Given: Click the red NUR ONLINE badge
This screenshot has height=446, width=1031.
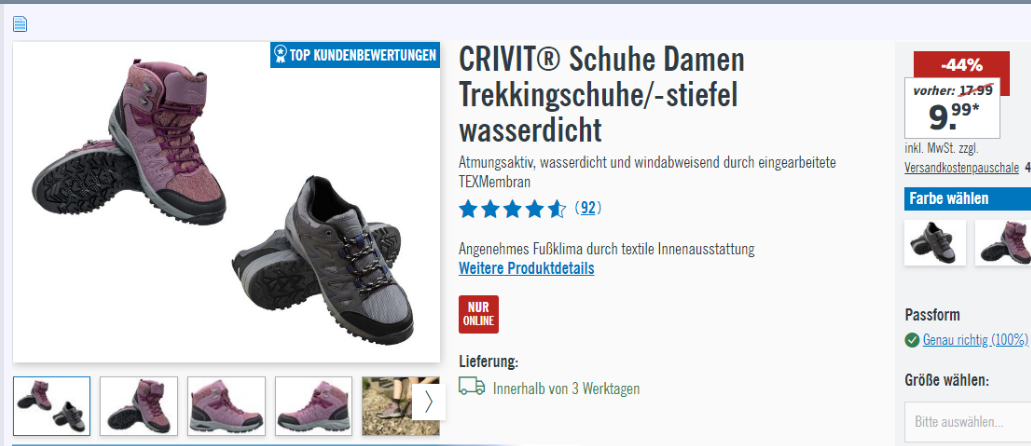Looking at the screenshot, I should click(479, 314).
